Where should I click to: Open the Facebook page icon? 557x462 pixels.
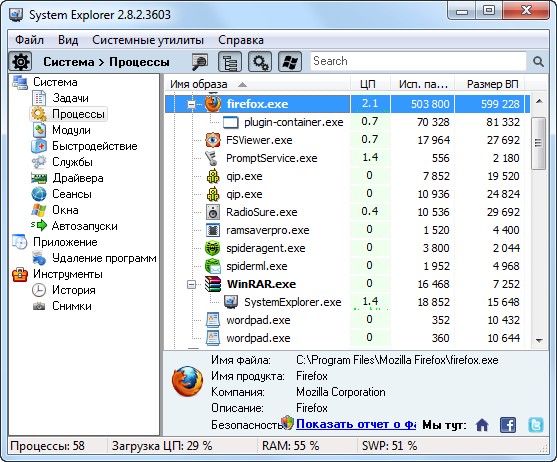tap(508, 425)
